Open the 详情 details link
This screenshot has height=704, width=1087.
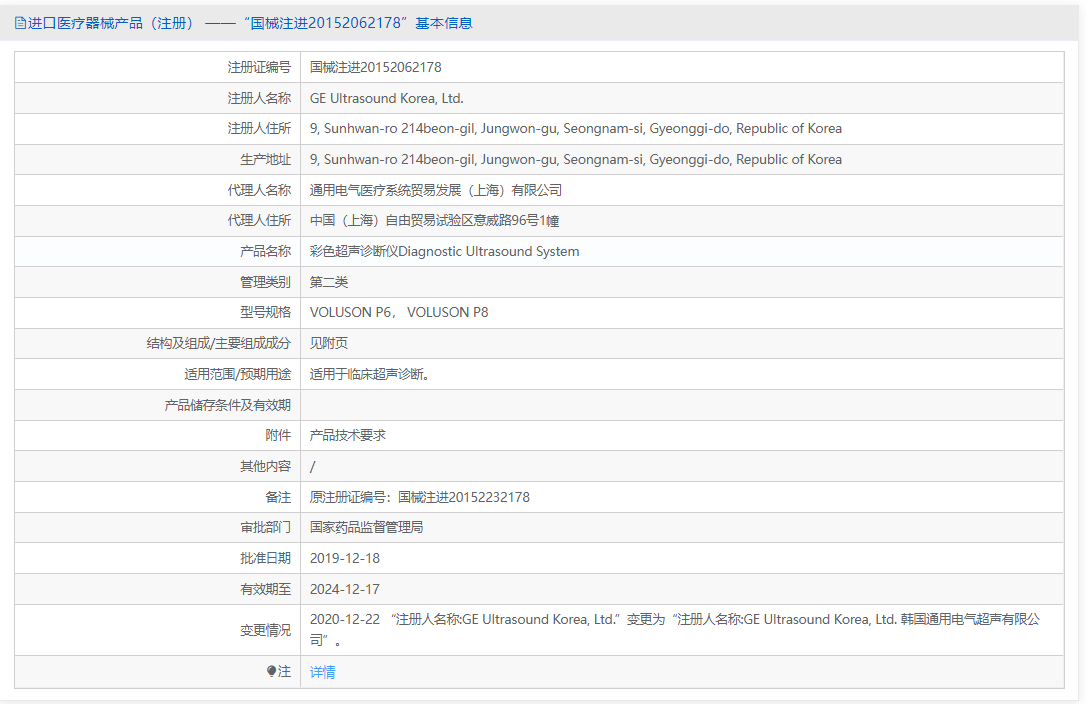point(322,672)
